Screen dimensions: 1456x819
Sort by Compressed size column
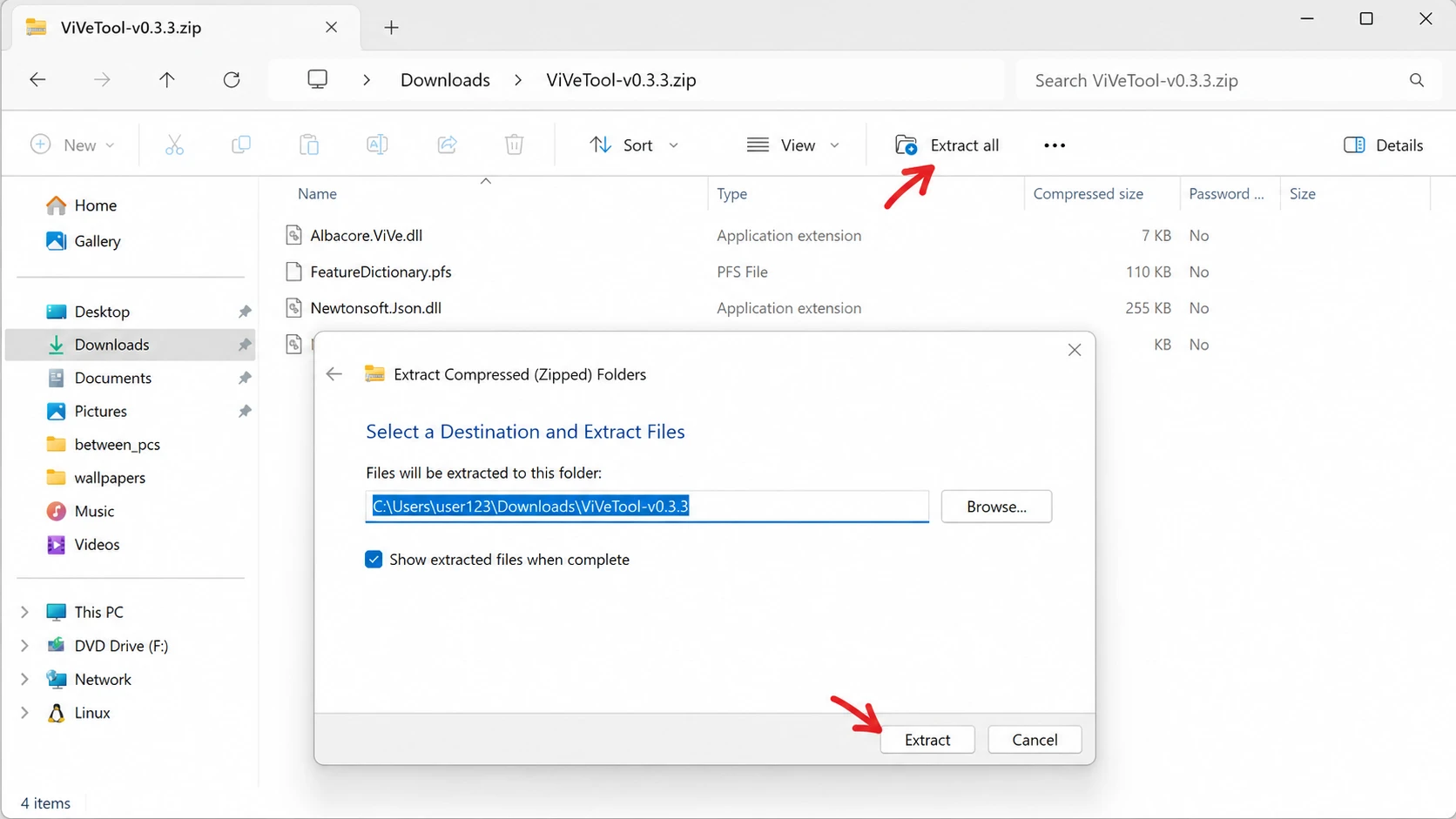click(x=1088, y=194)
